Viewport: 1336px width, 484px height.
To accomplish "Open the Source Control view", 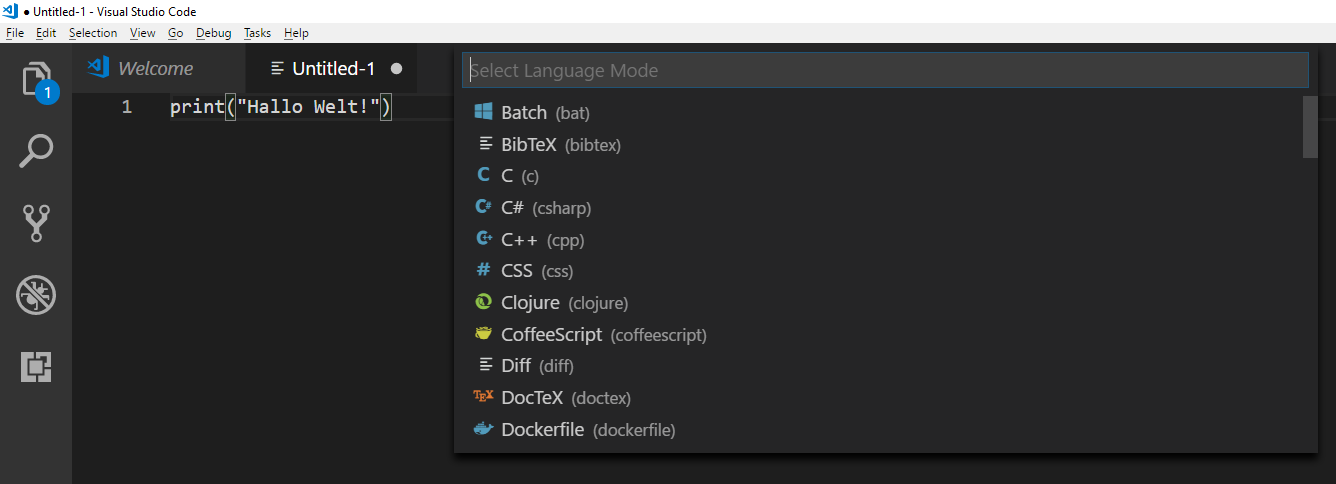I will coord(36,223).
